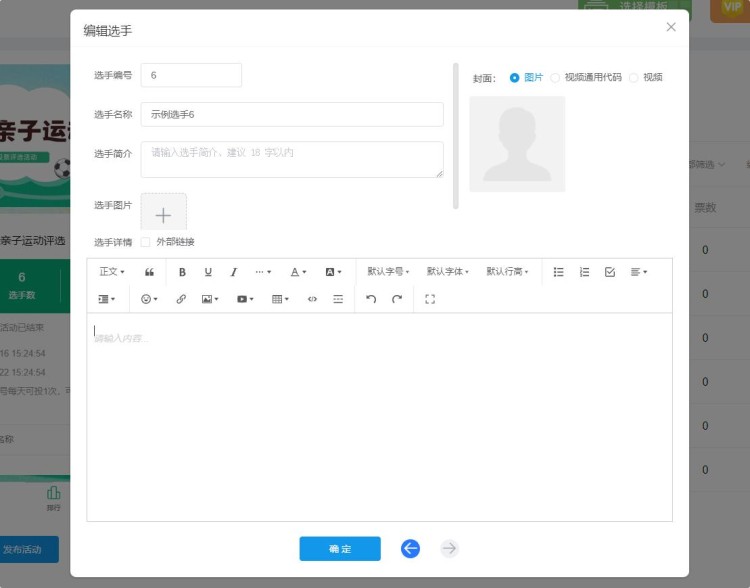This screenshot has width=750, height=588.
Task: Open the font color picker
Action: point(298,272)
